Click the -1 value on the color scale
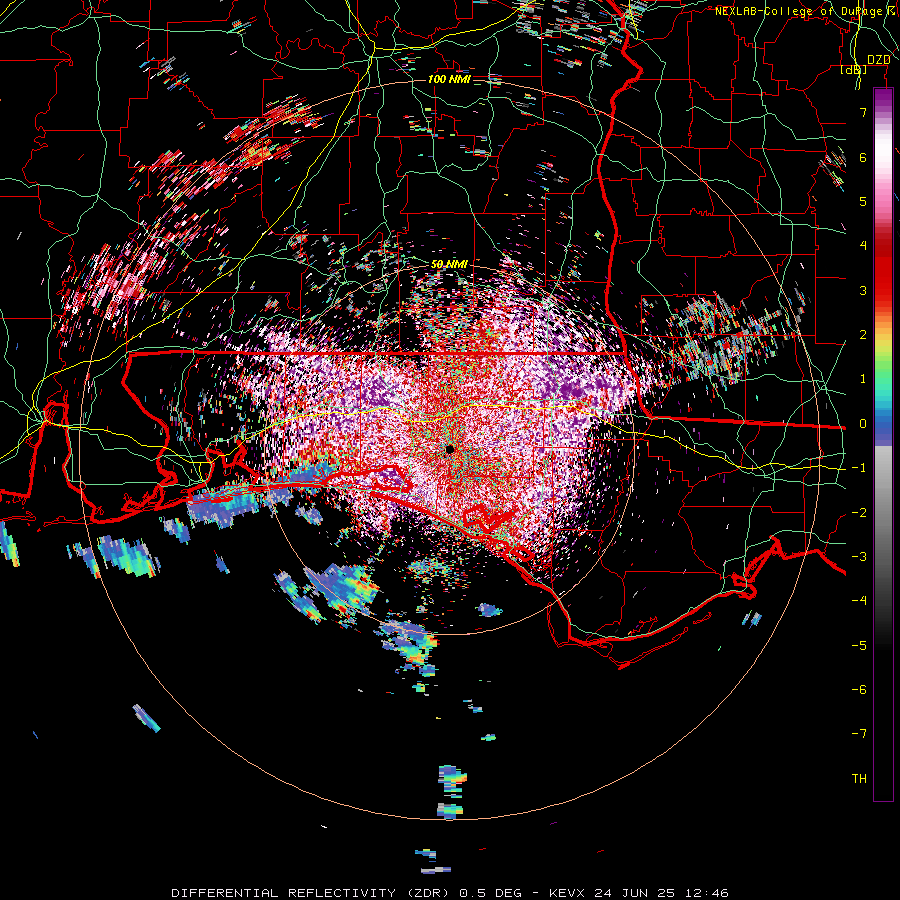900x900 pixels. (859, 468)
